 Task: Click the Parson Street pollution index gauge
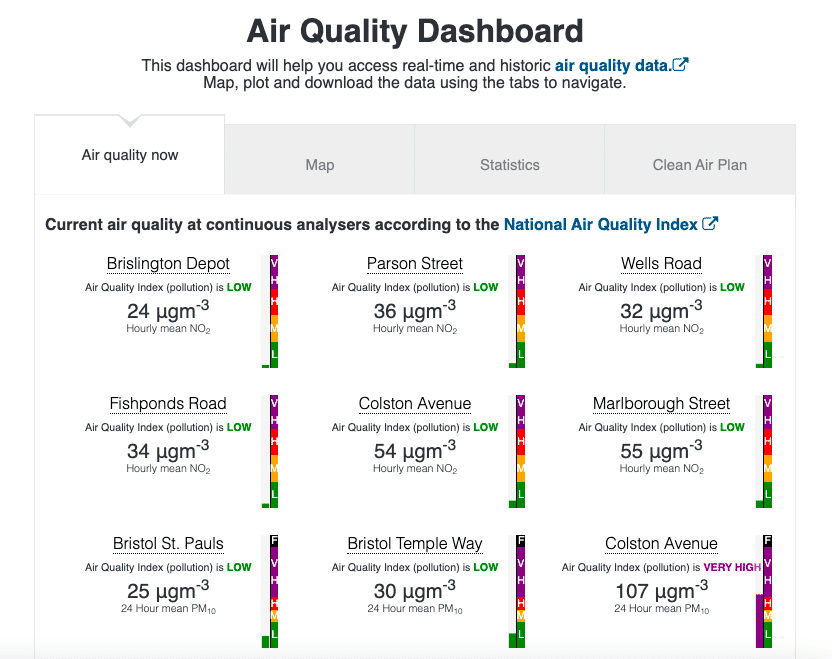point(520,311)
